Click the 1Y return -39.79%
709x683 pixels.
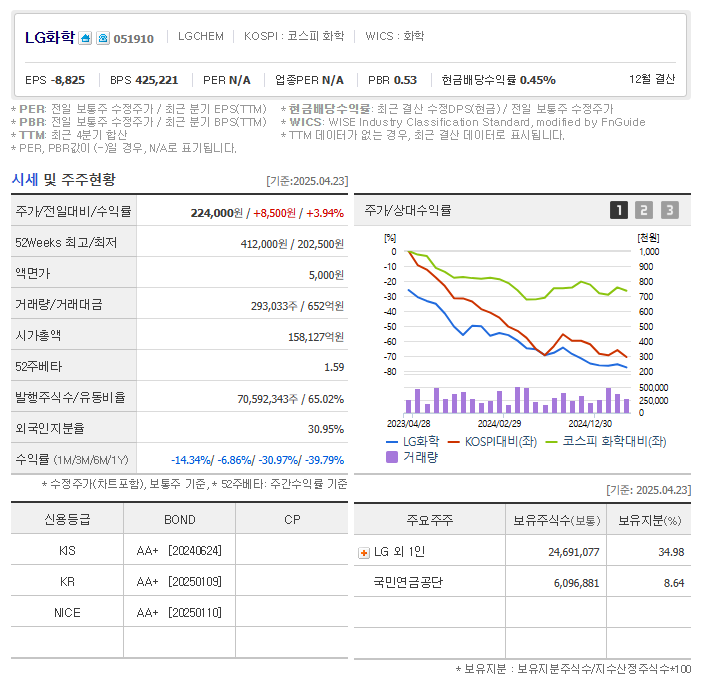(x=324, y=460)
